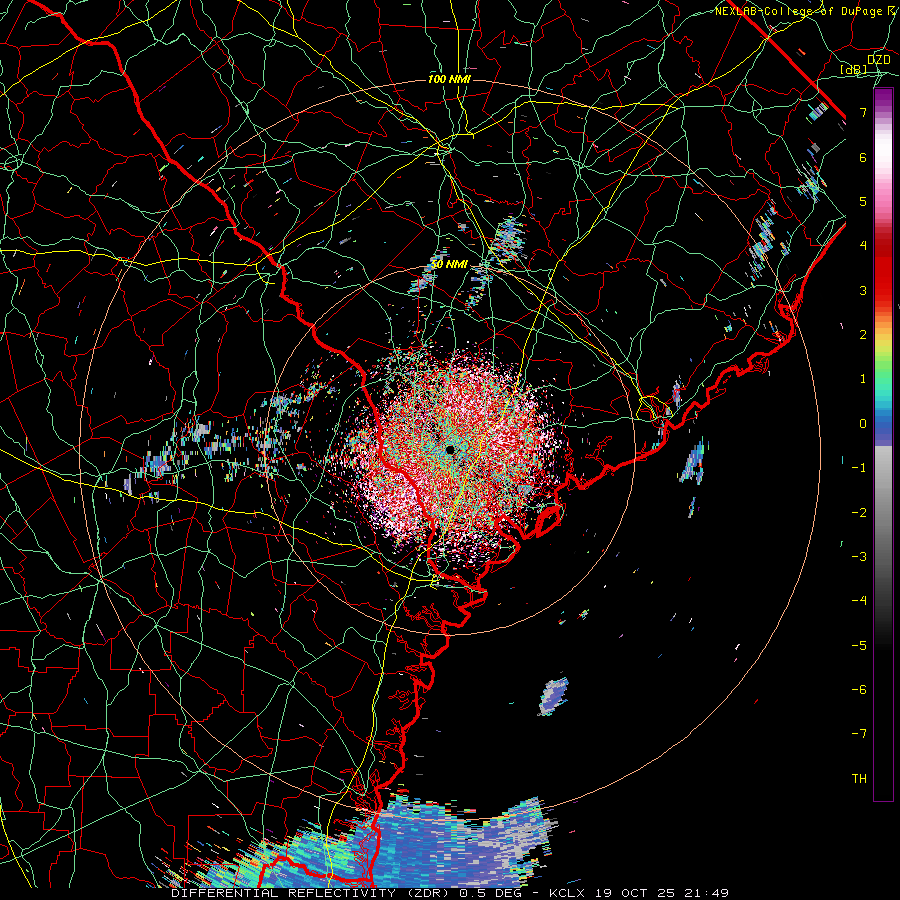900x900 pixels.
Task: Click the TH threshold label on legend
Action: click(x=859, y=779)
